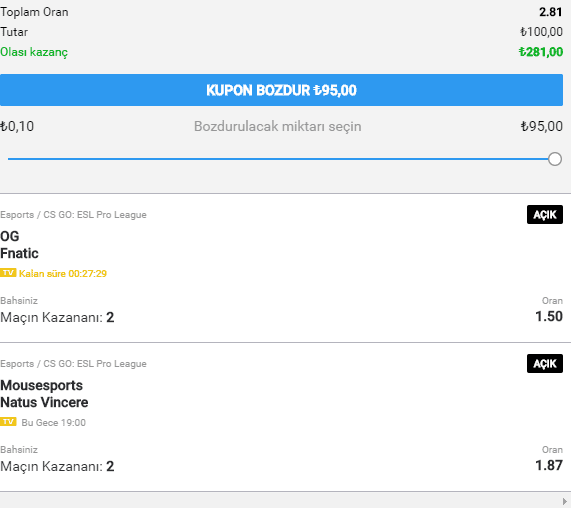This screenshot has height=508, width=571.
Task: Open the Fnatic team name
Action: [x=19, y=253]
